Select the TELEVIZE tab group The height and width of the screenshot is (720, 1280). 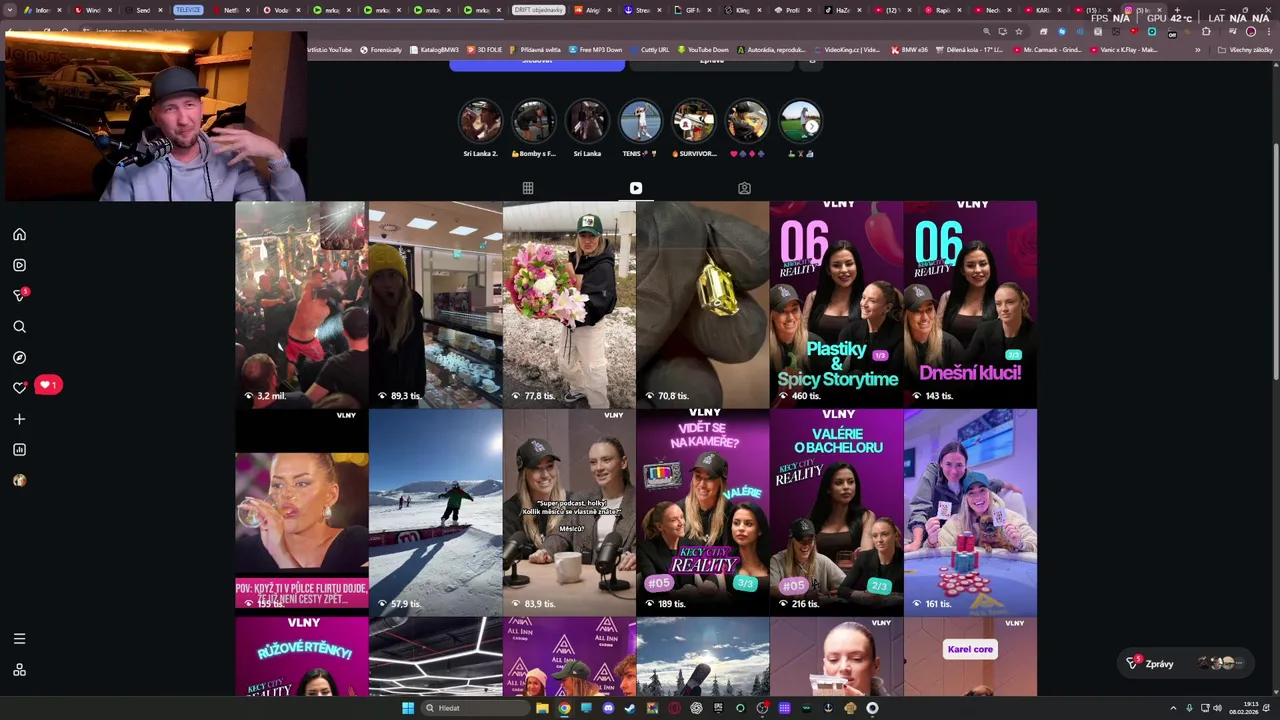pos(188,10)
